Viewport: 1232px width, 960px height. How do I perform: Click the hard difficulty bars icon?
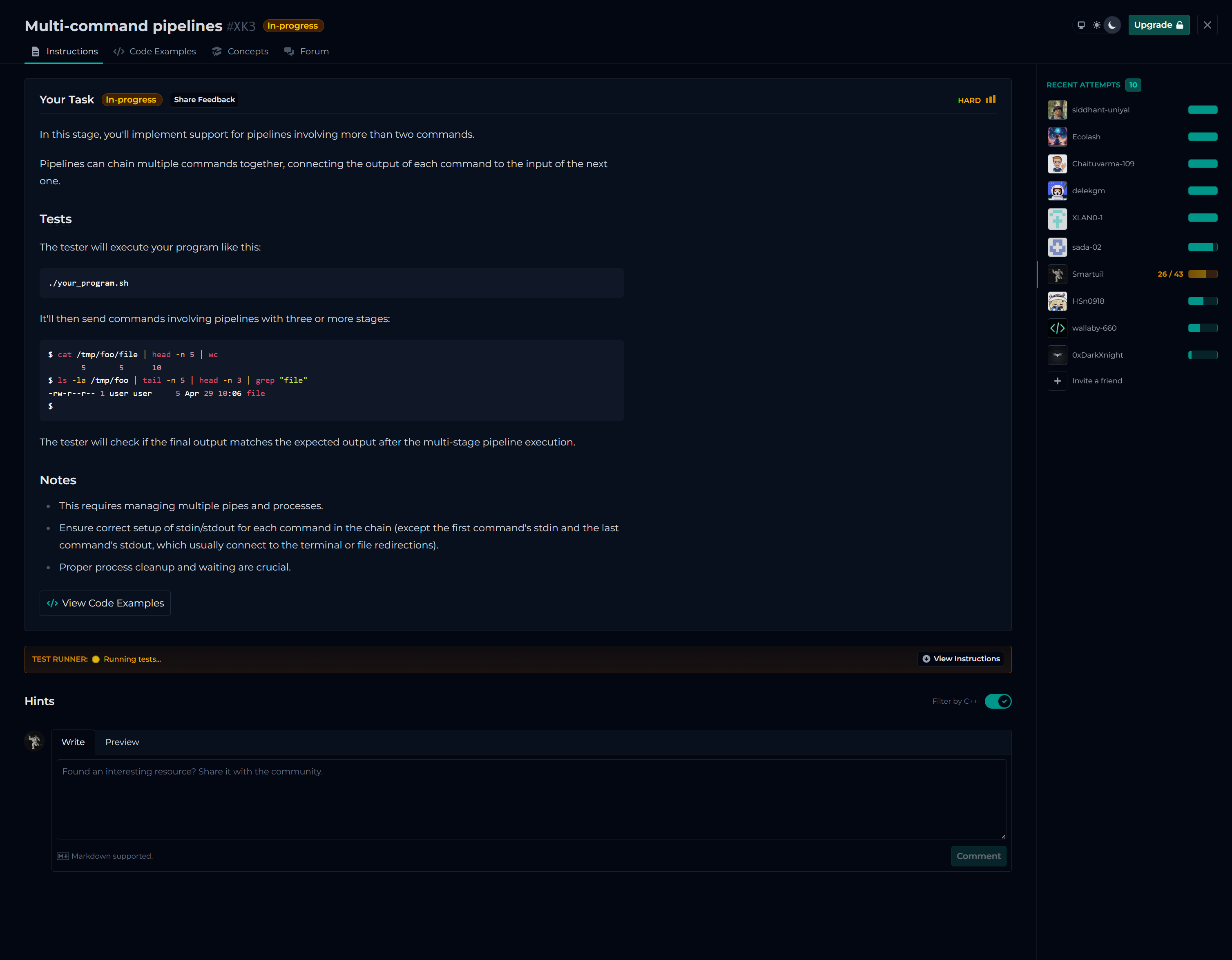tap(991, 100)
